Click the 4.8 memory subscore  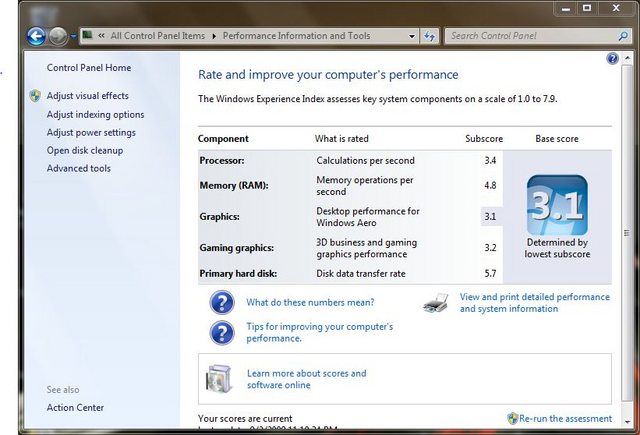[x=490, y=186]
